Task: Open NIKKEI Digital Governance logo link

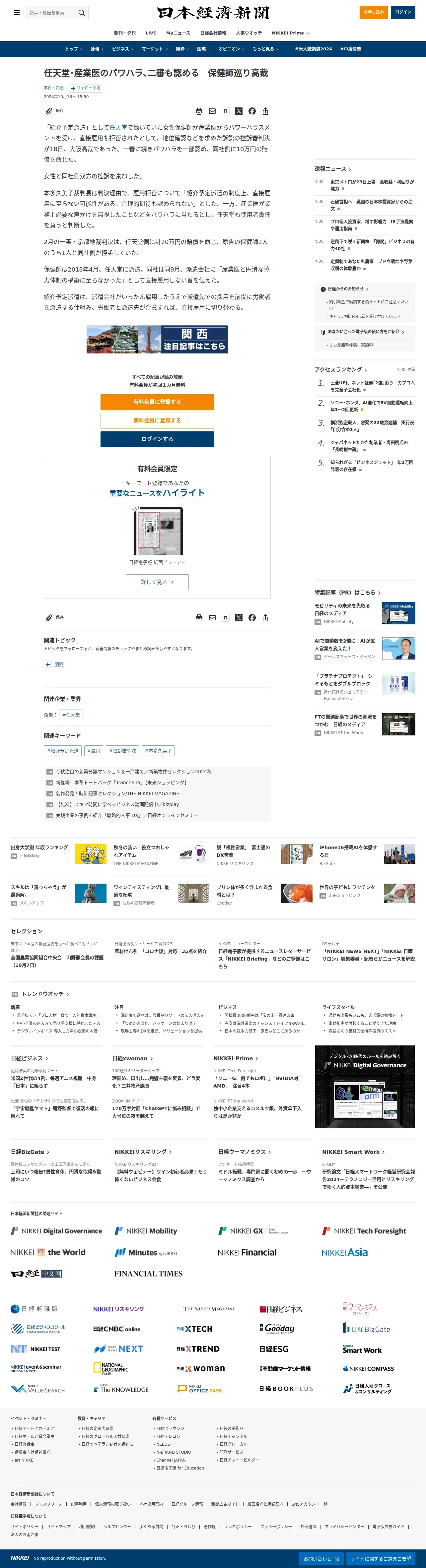Action: pos(57,1231)
